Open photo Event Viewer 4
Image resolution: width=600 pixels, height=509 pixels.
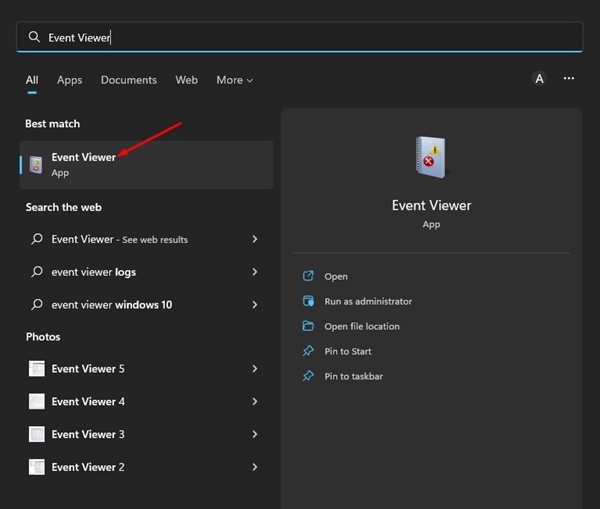tap(147, 401)
